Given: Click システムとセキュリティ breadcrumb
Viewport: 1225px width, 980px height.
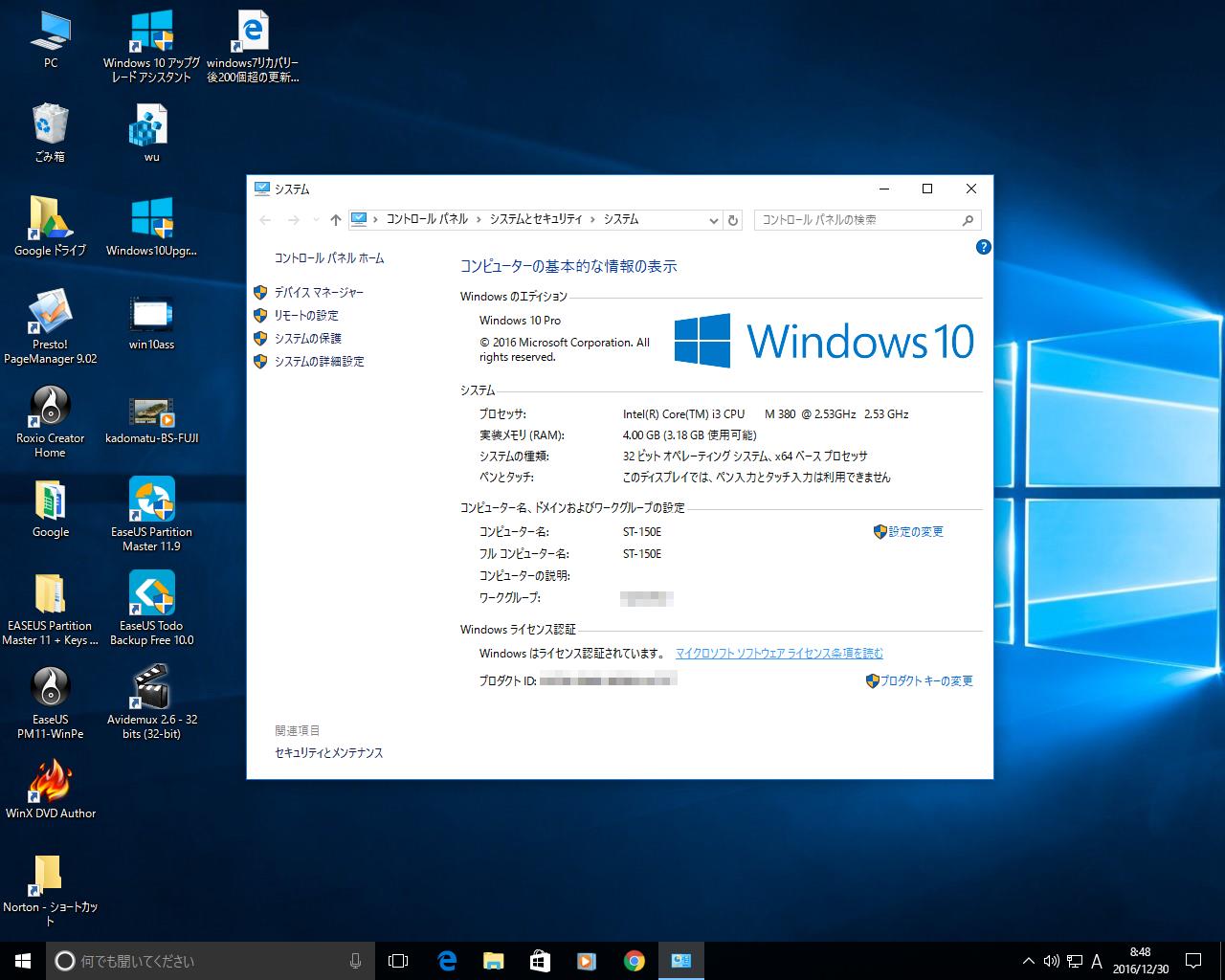Looking at the screenshot, I should tap(536, 220).
